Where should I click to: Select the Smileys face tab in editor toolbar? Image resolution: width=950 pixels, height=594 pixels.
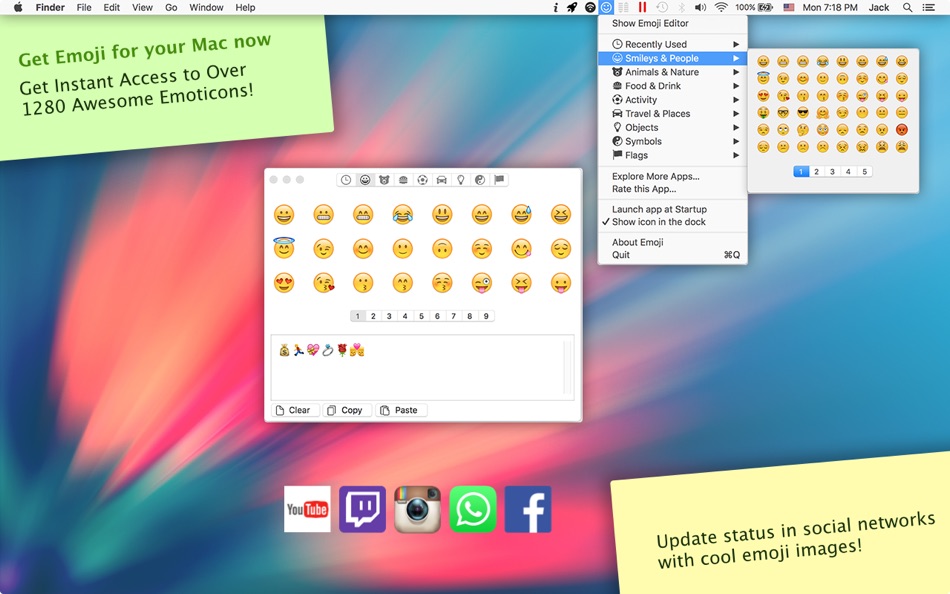(365, 180)
